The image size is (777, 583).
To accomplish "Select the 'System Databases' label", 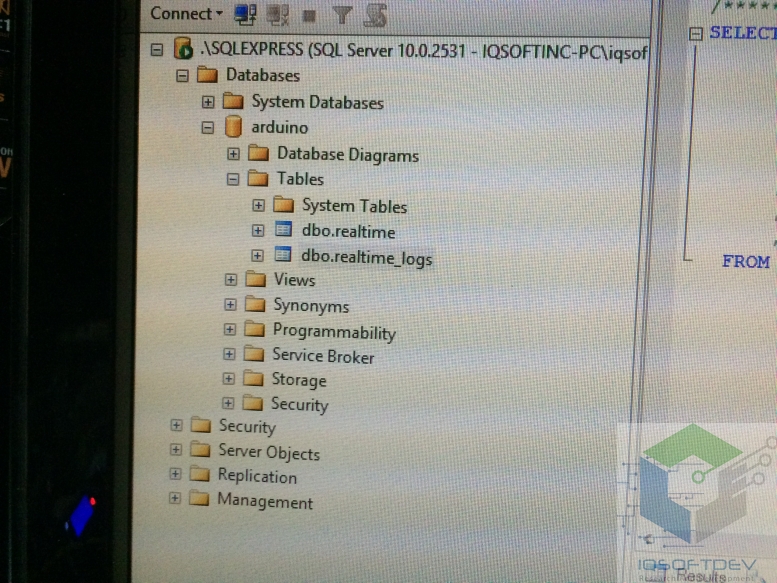I will 318,103.
